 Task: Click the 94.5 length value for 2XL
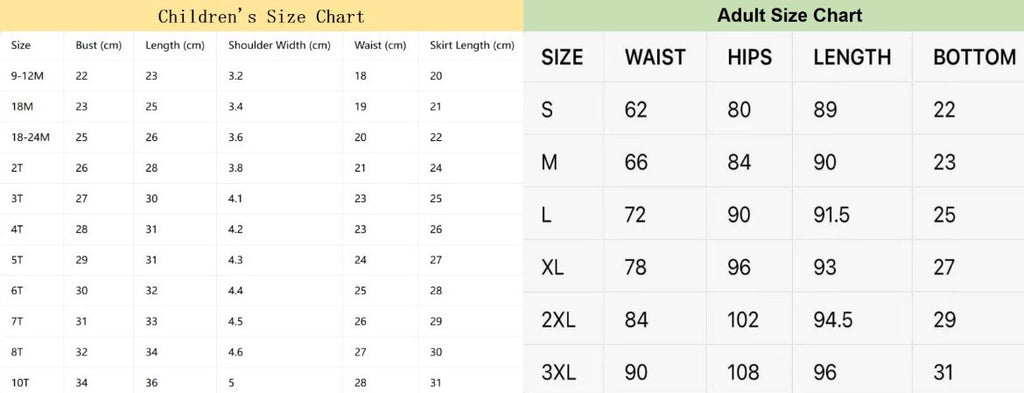833,320
